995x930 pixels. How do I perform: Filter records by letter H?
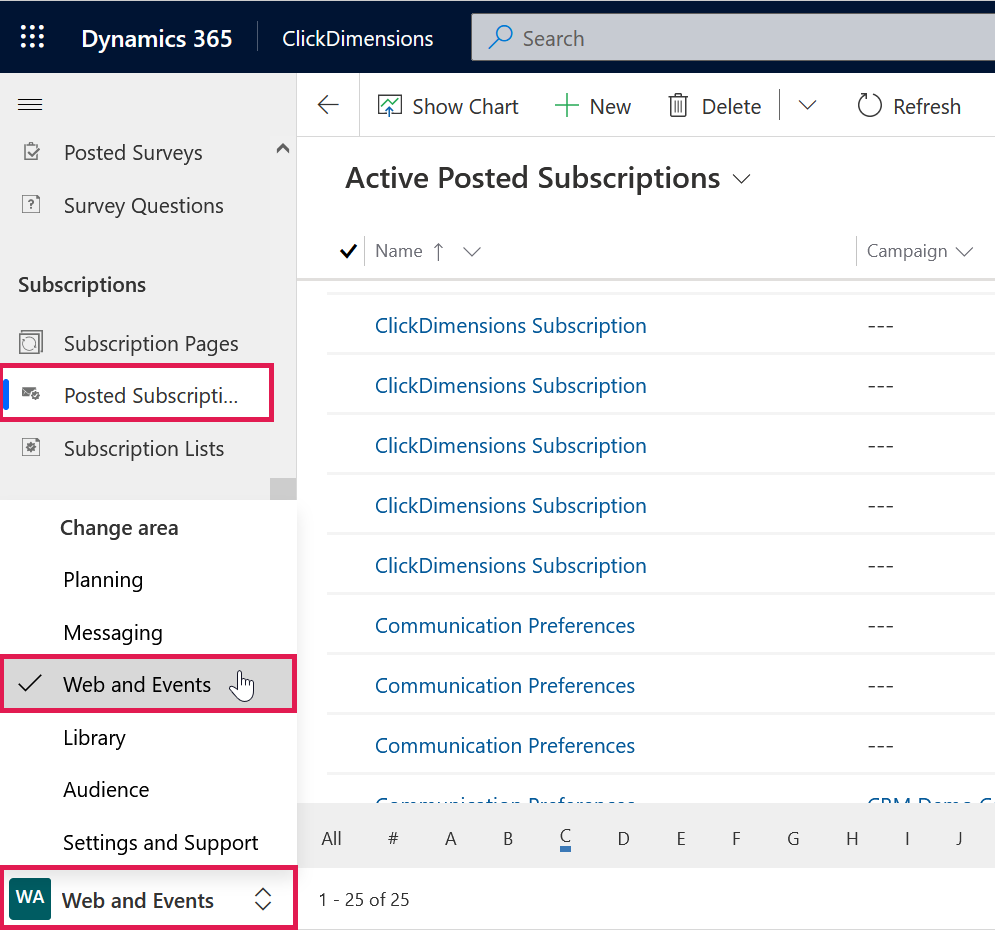tap(852, 839)
